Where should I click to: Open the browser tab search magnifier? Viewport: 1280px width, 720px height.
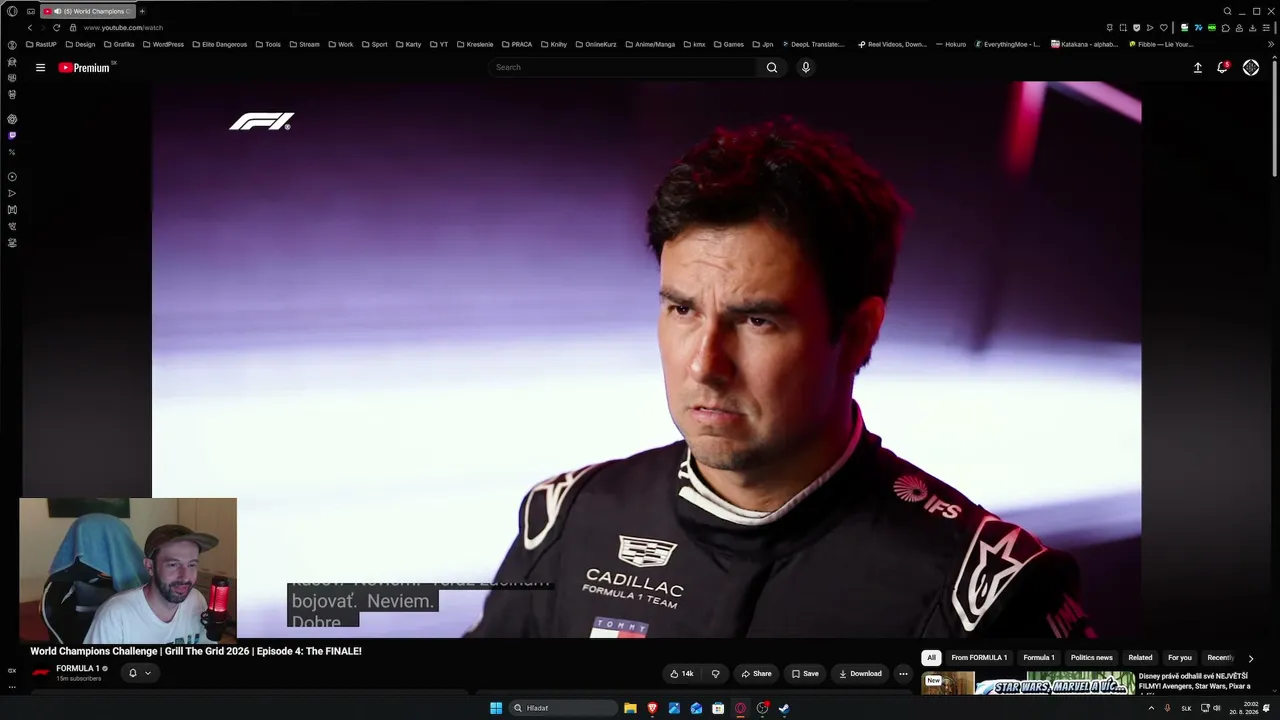click(x=1228, y=11)
